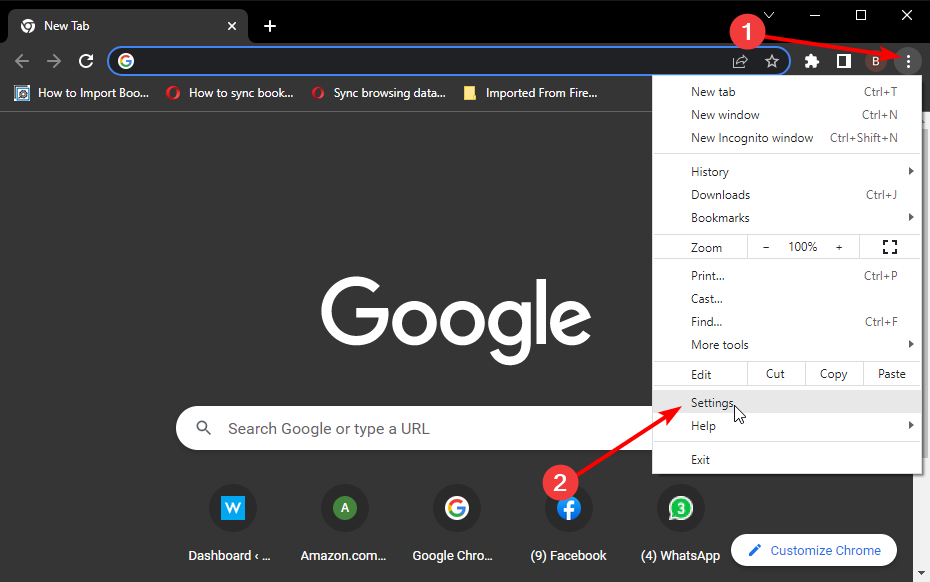Open the How to sync book... bookmark
Viewport: 930px width, 582px height.
pyautogui.click(x=230, y=93)
